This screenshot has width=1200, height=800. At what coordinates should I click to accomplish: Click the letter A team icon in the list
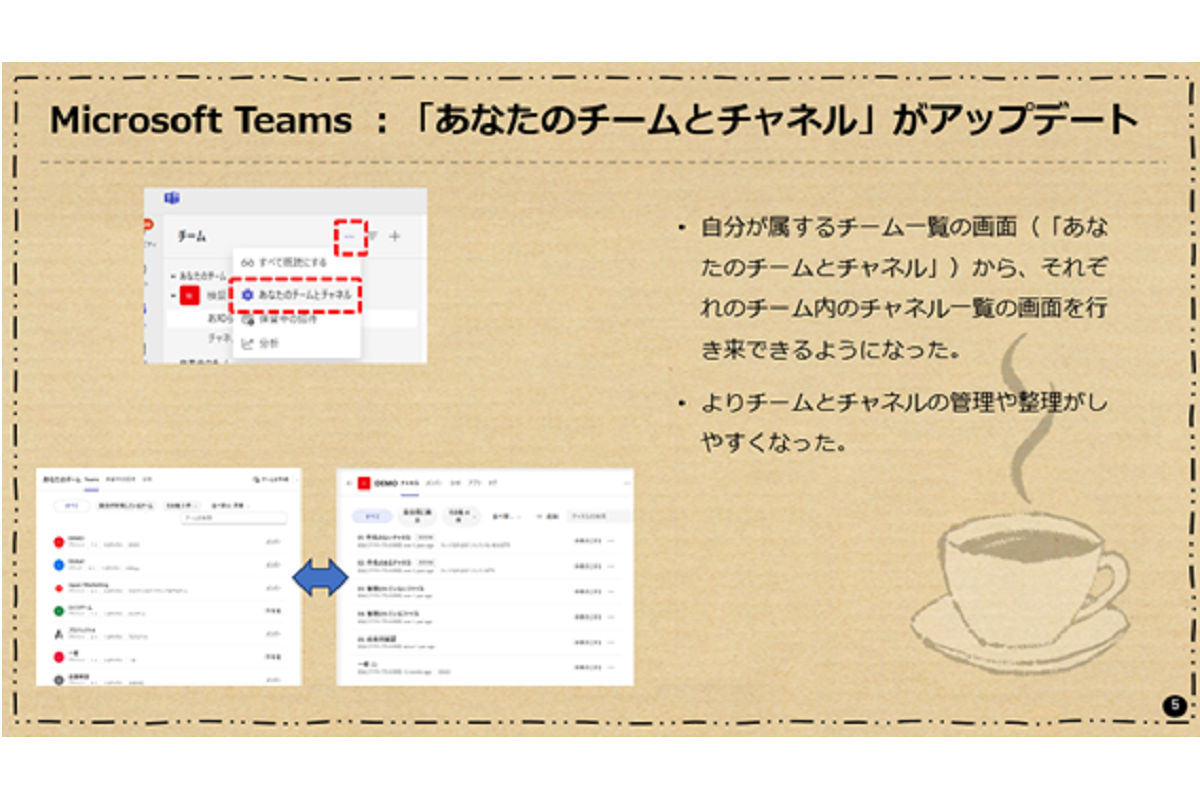[x=59, y=634]
